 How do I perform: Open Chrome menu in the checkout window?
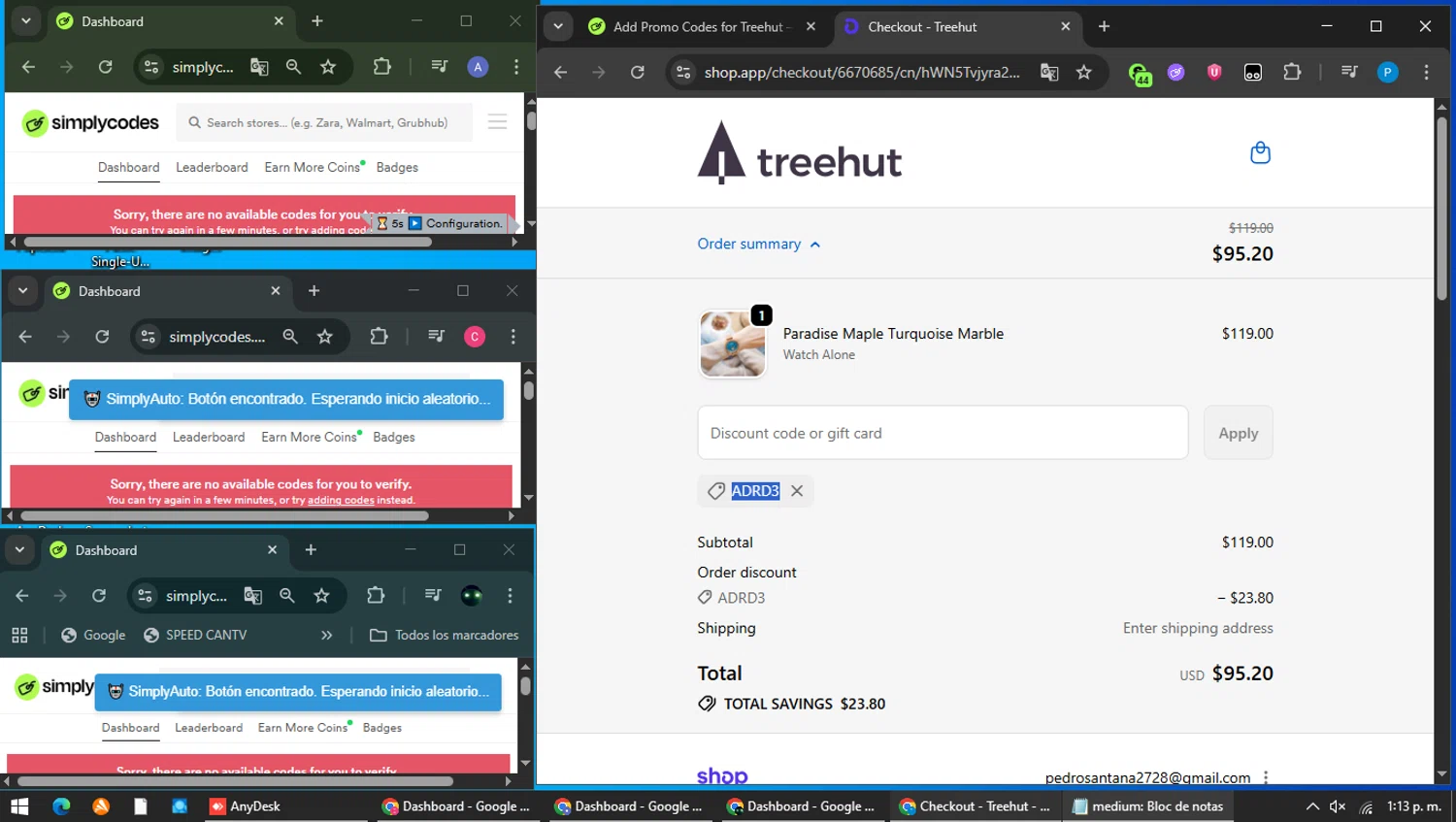(1426, 72)
